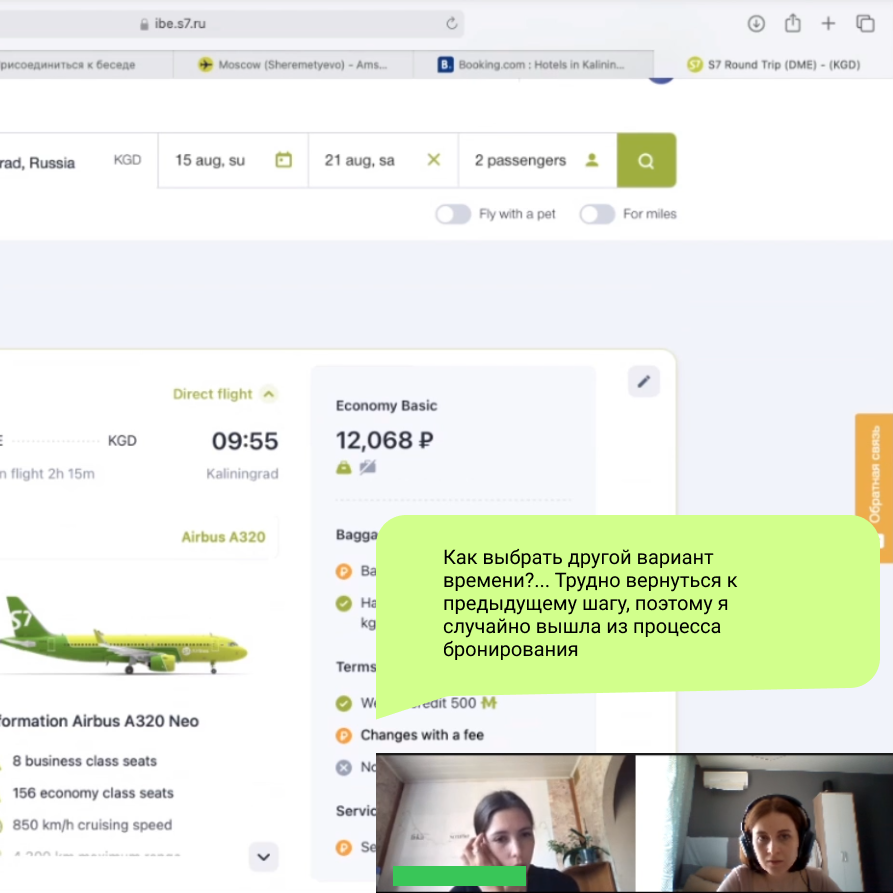Click 850 km/h cruising speed text
Viewport: 893px width, 893px height.
[x=92, y=825]
